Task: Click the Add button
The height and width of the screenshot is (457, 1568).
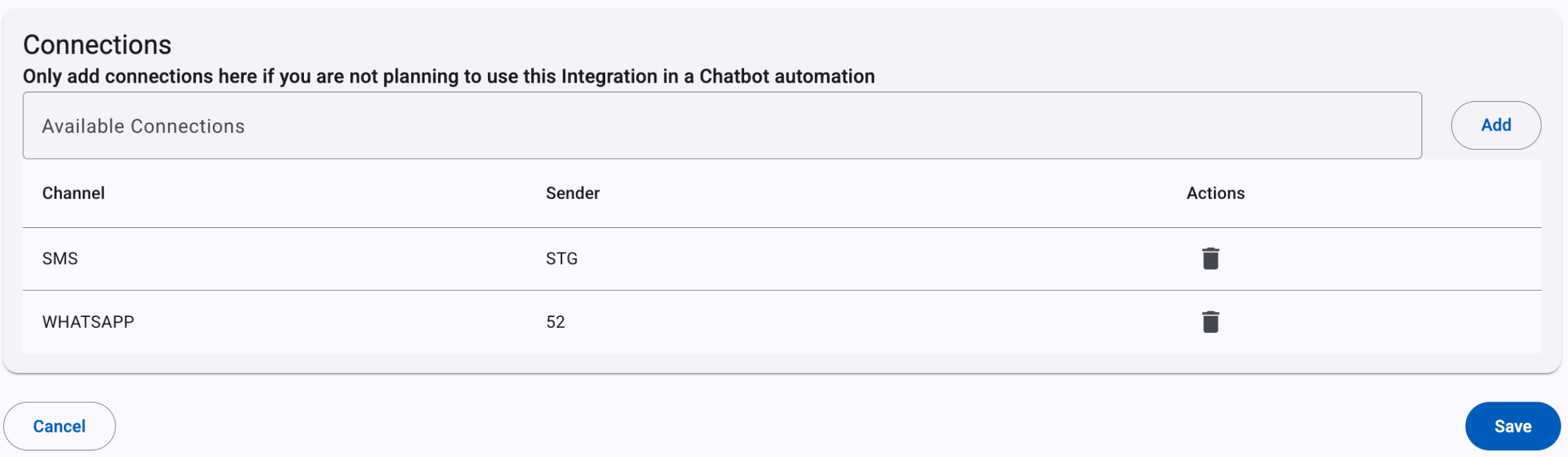Action: coord(1496,125)
